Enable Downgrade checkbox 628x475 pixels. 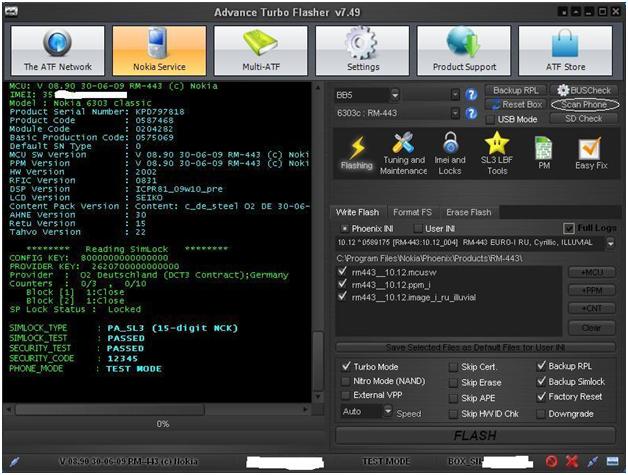coord(541,414)
